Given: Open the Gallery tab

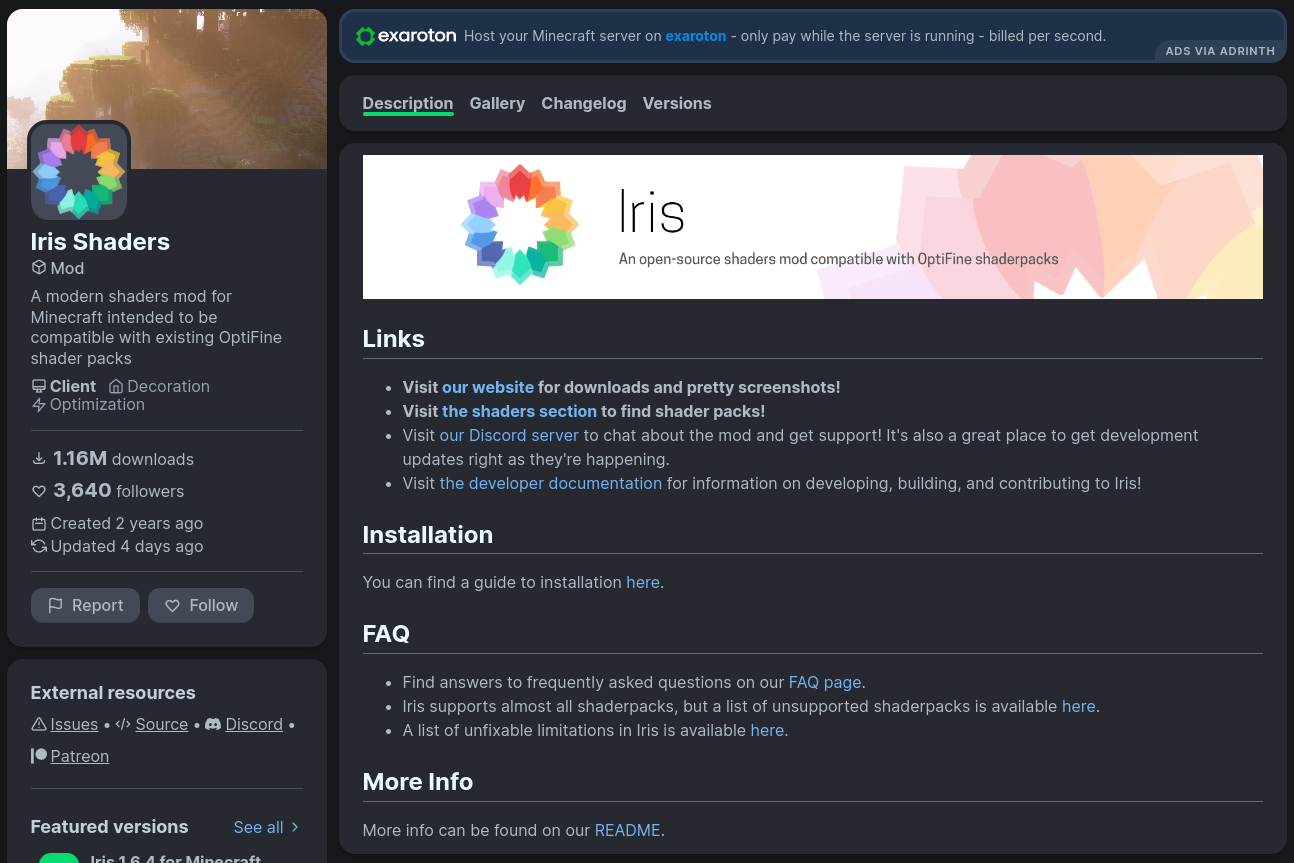Looking at the screenshot, I should pos(497,103).
